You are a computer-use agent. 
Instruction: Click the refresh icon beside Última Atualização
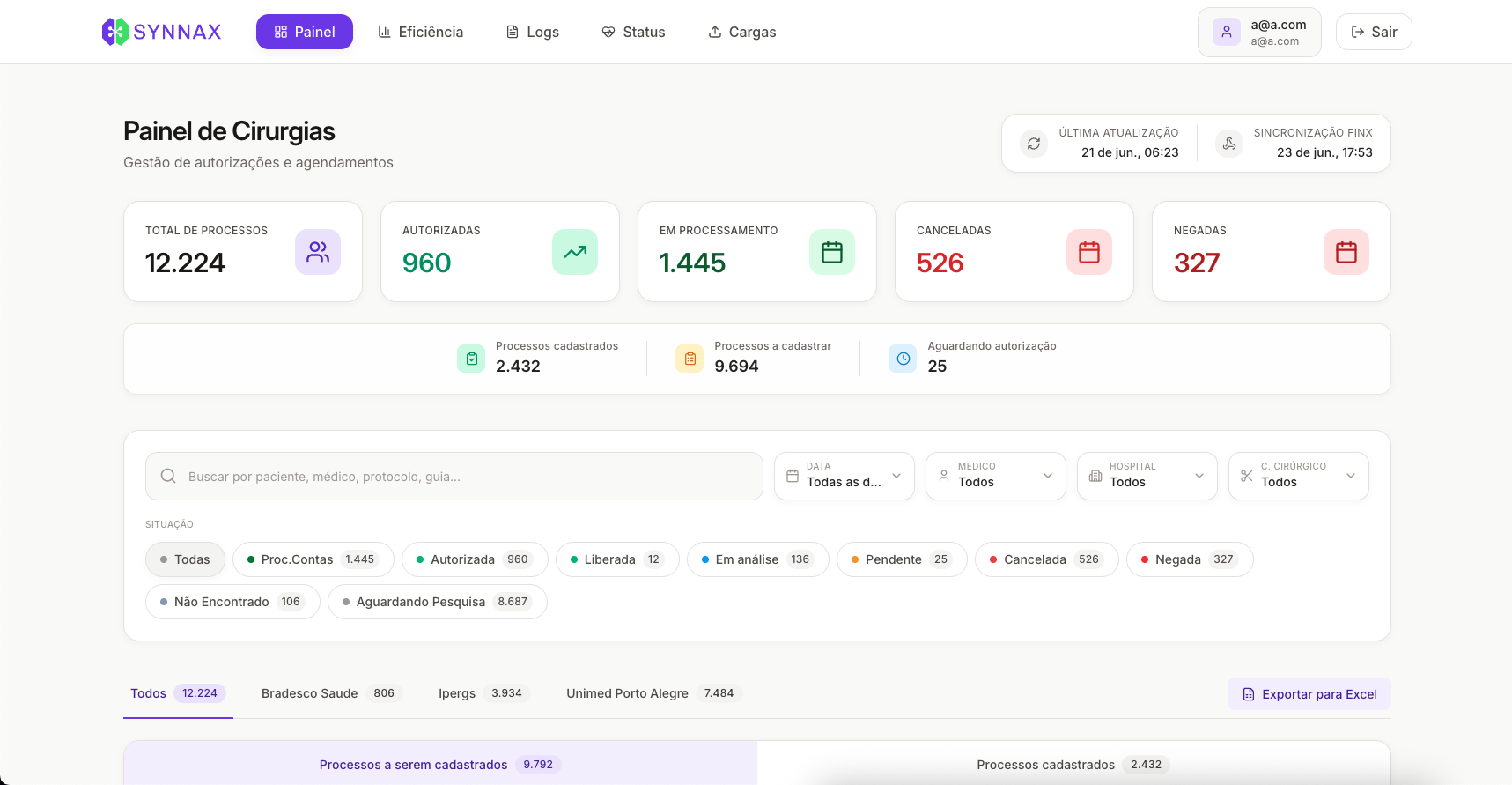1034,143
